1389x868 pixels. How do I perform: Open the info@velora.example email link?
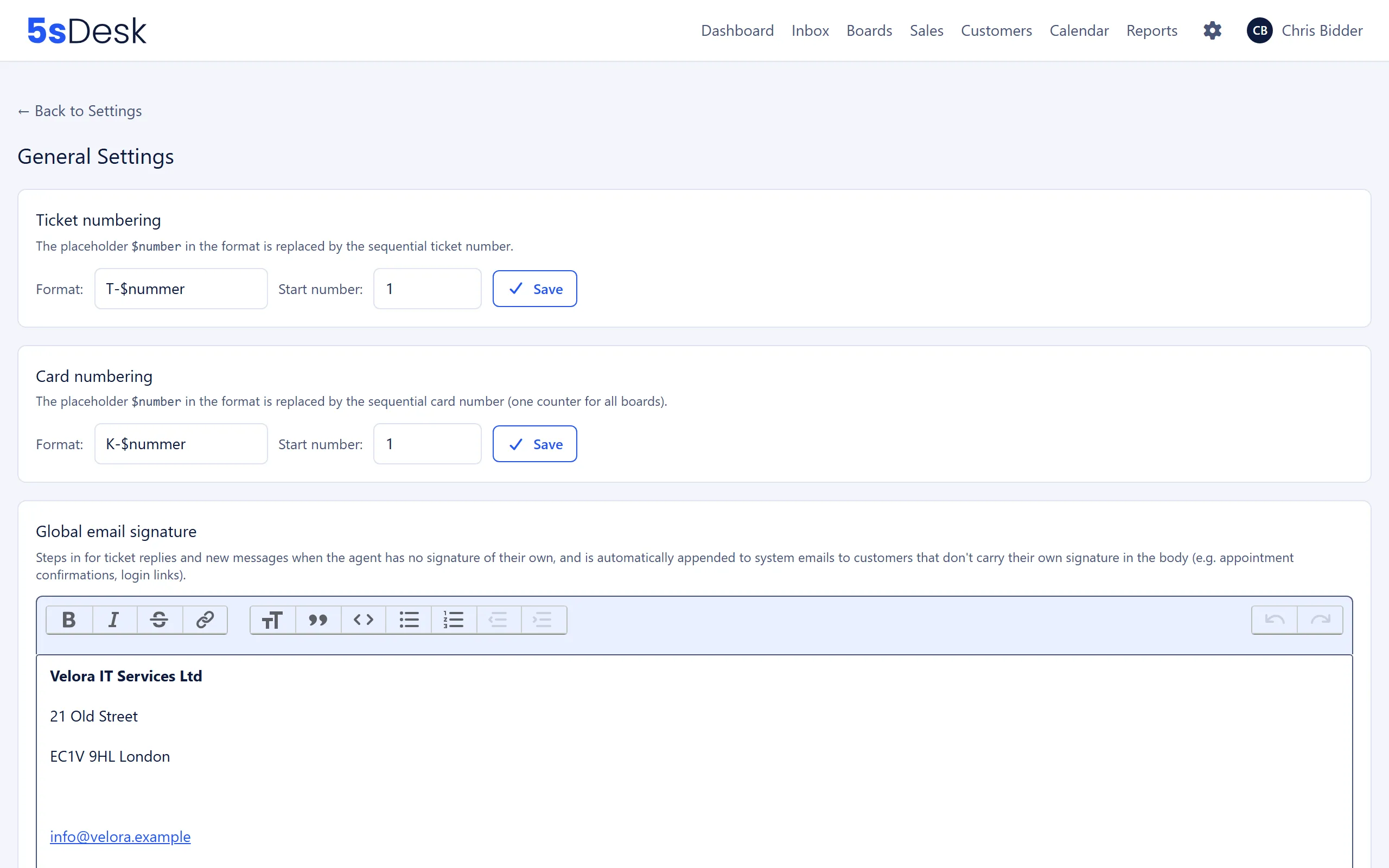point(120,837)
